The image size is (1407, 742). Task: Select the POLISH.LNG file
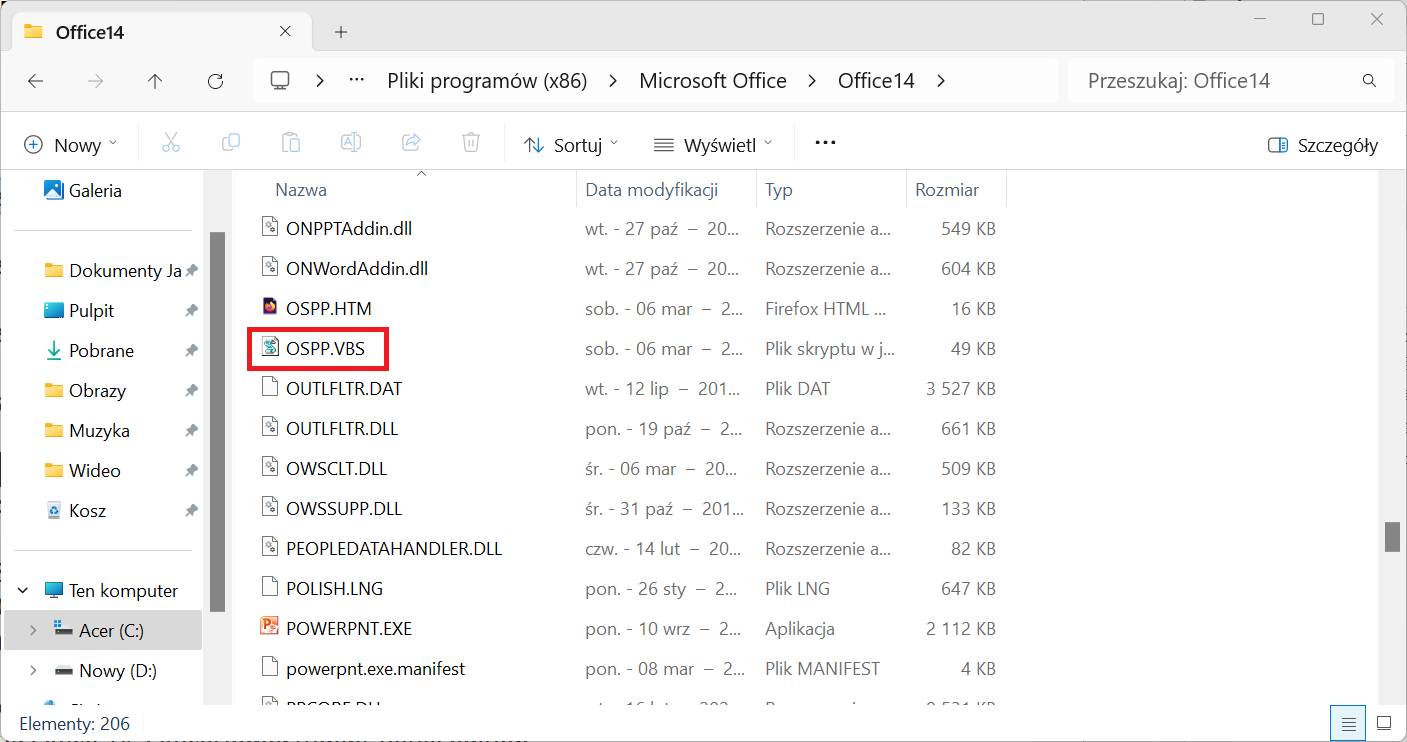[334, 589]
